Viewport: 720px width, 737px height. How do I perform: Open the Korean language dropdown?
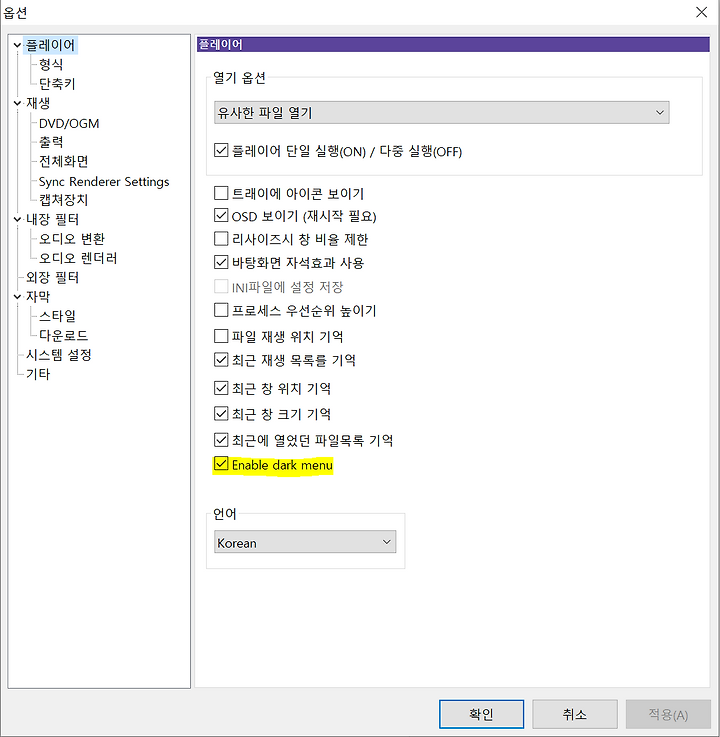click(x=305, y=542)
